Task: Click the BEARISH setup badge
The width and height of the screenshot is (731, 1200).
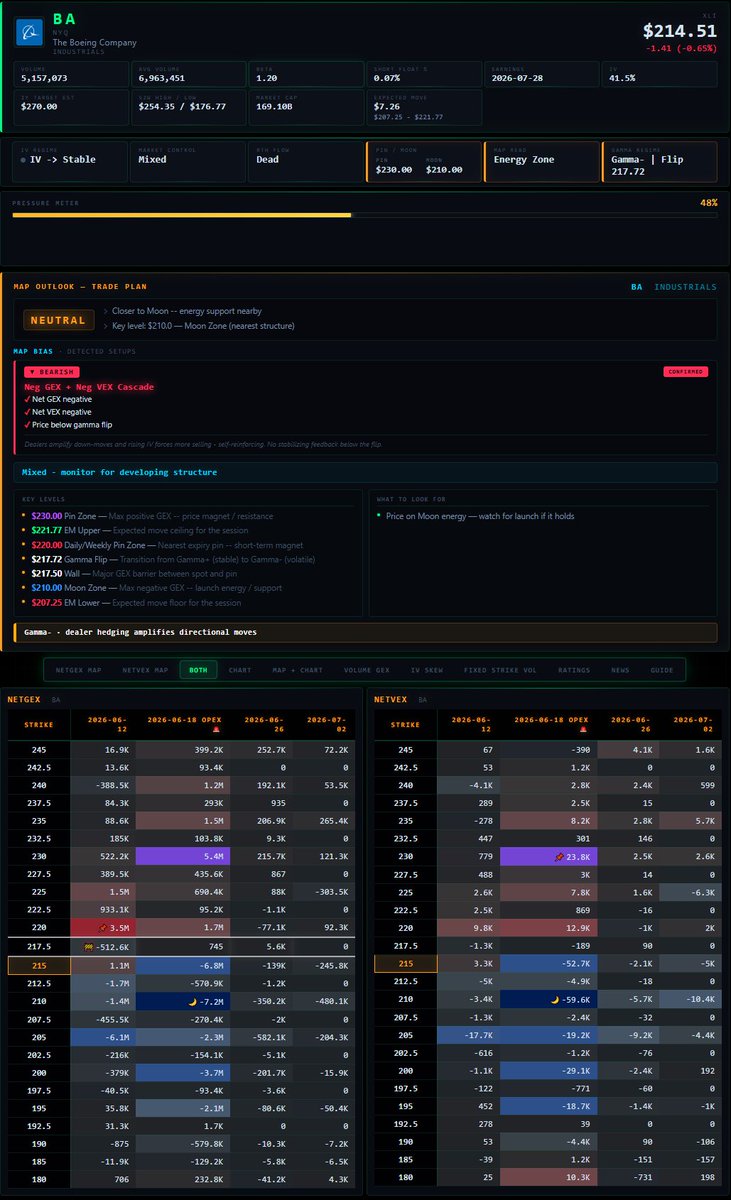Action: coord(51,372)
